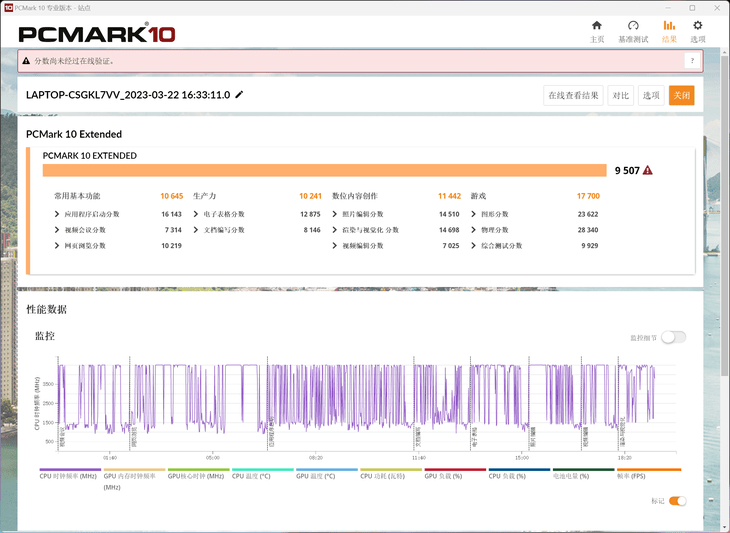Expand the 应用程序启动分数 row

click(58, 214)
